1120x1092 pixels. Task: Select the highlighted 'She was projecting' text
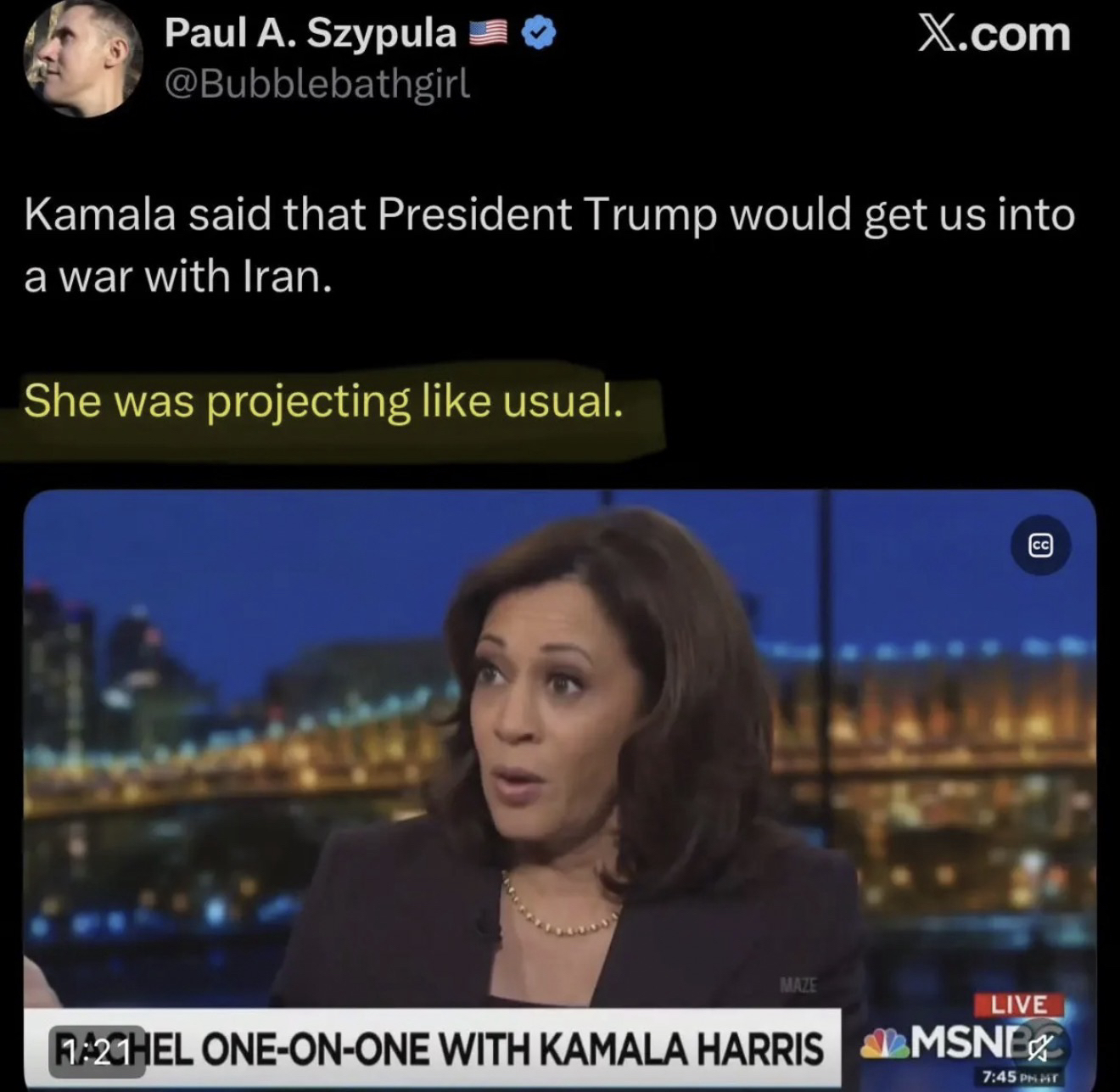tap(322, 400)
